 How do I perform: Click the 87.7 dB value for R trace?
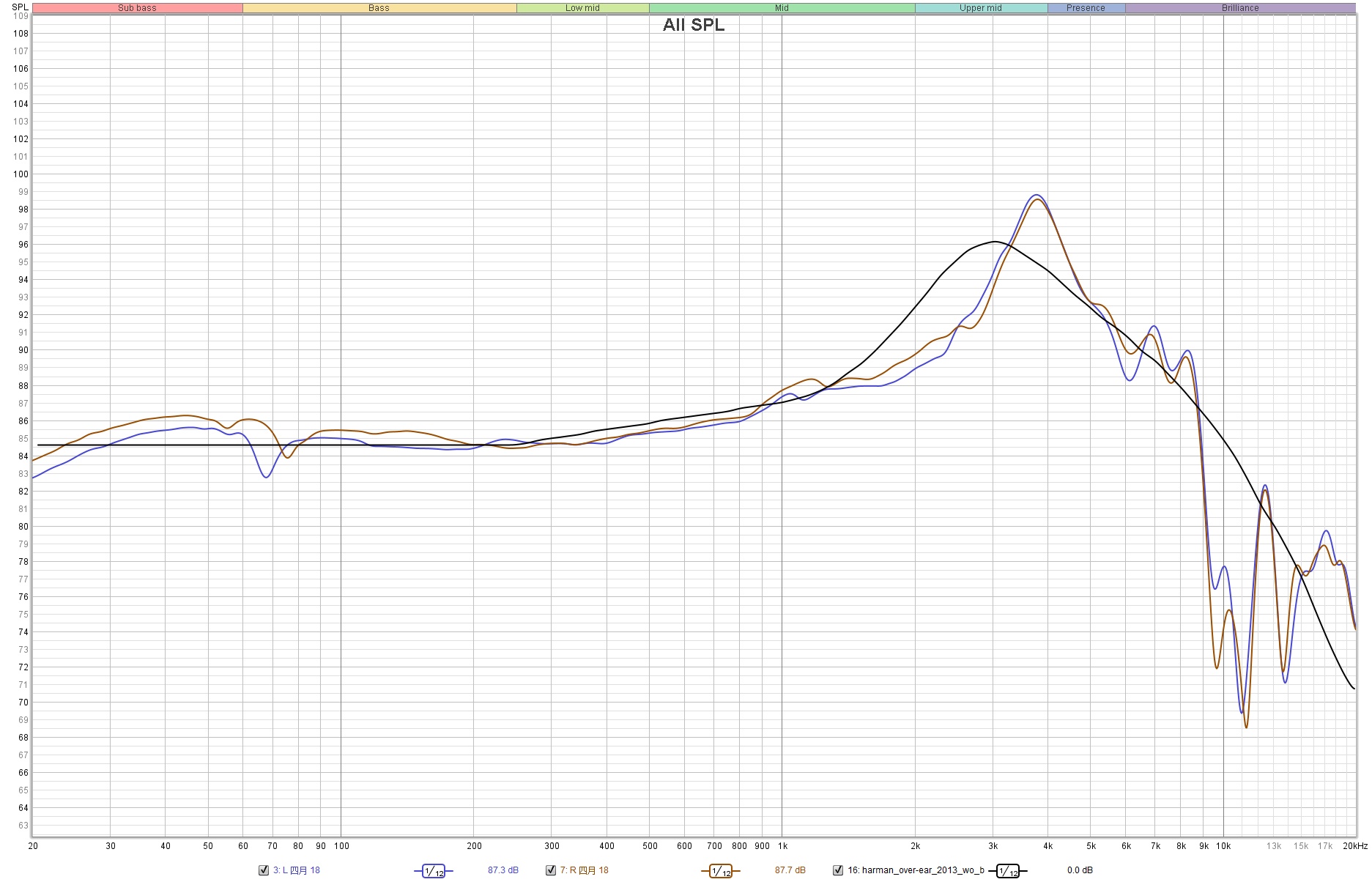click(x=790, y=870)
